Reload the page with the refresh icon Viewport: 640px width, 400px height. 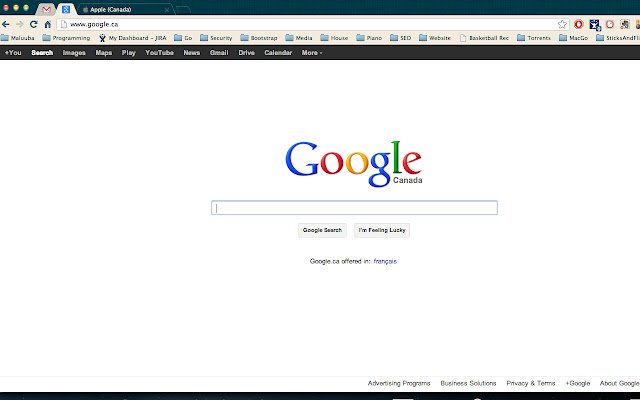[x=33, y=24]
